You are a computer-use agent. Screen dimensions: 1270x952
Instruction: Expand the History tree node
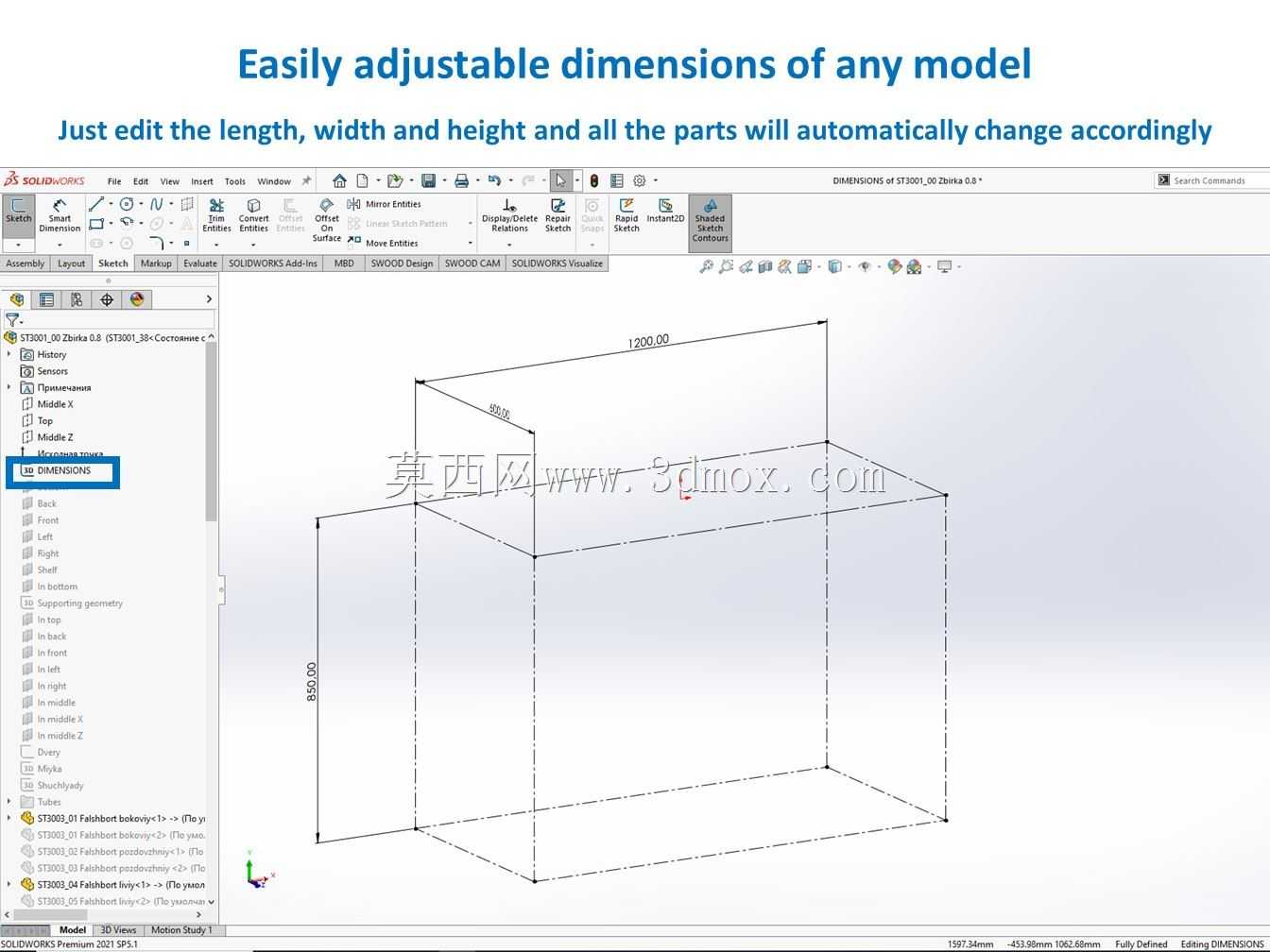click(x=9, y=354)
